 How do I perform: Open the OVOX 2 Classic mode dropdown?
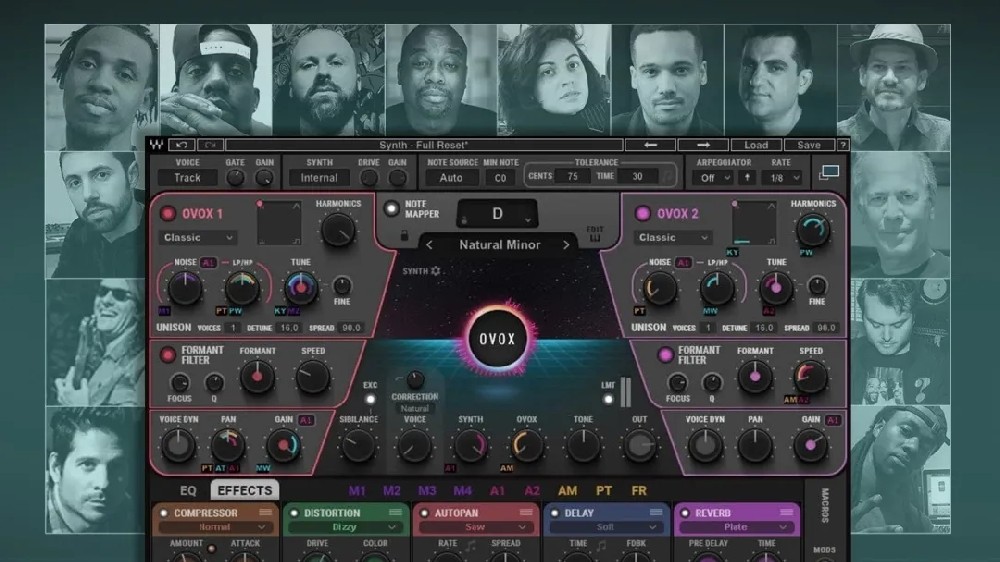pyautogui.click(x=673, y=237)
